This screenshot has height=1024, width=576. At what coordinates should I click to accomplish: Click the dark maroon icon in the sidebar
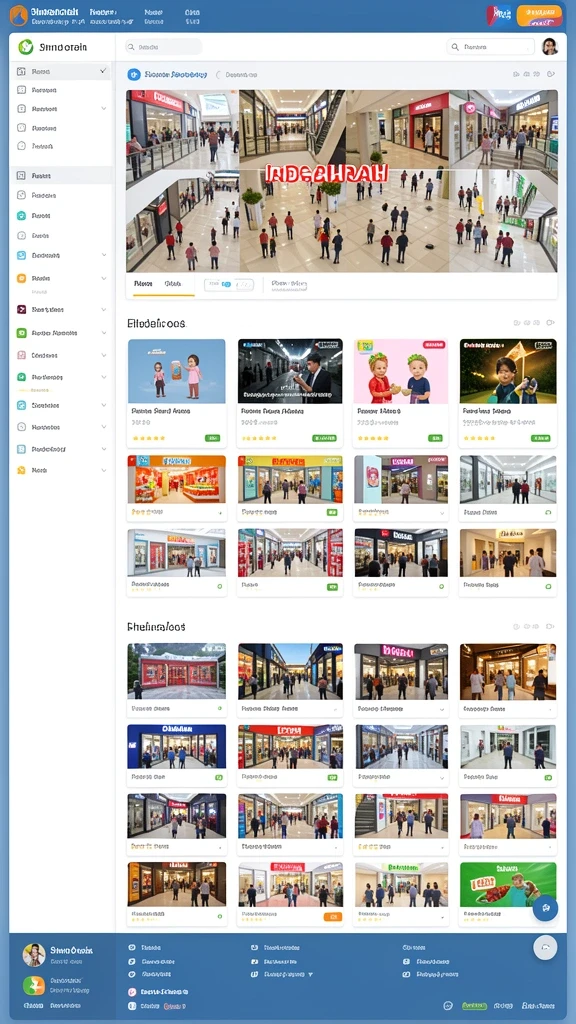(21, 310)
